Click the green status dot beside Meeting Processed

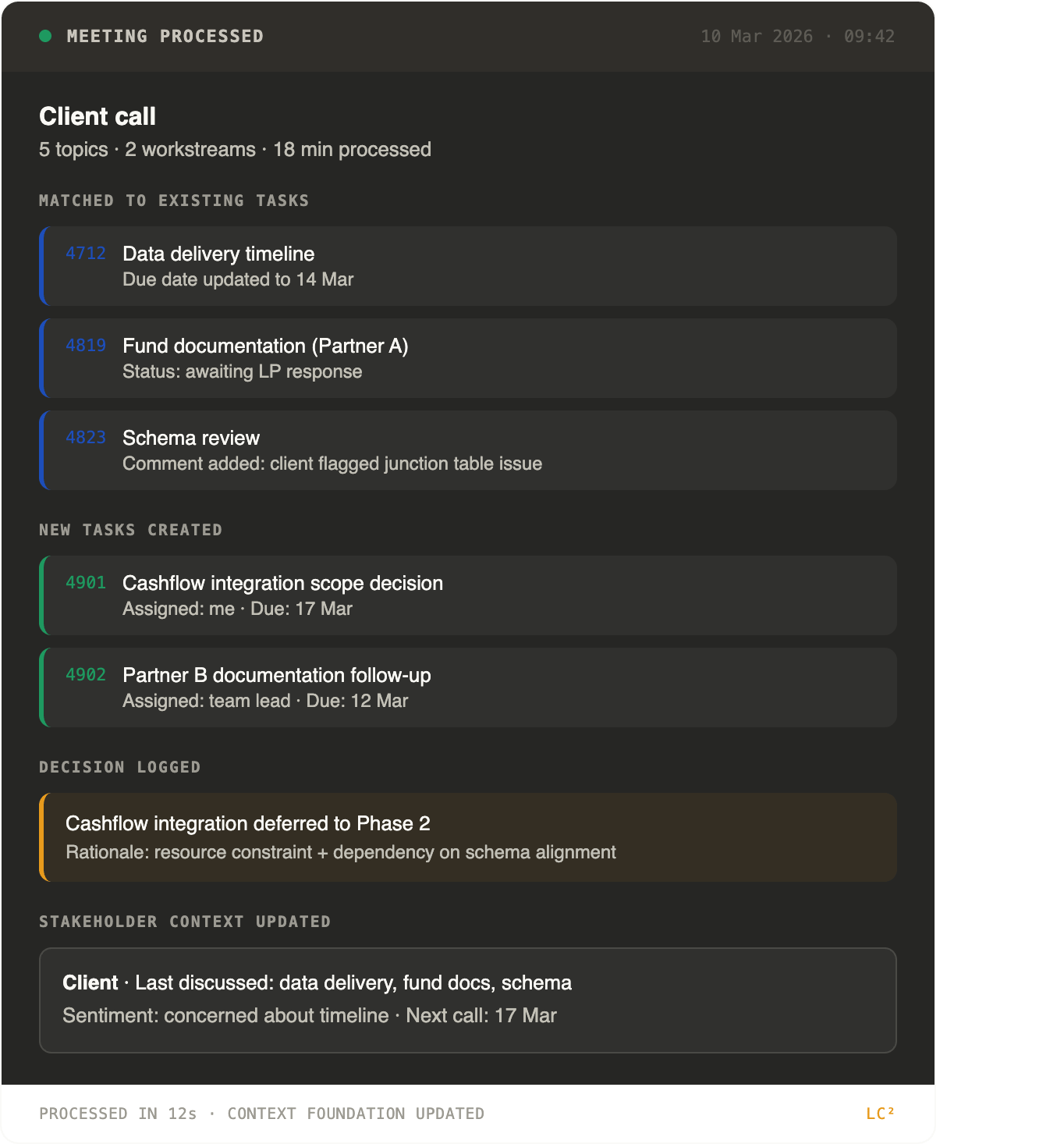pyautogui.click(x=45, y=36)
